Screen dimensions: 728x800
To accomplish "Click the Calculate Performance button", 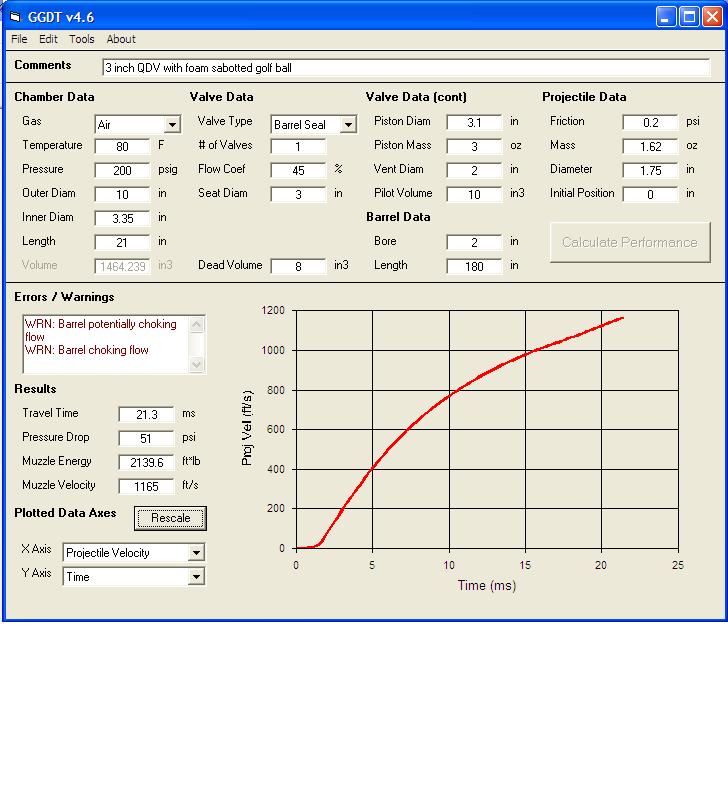I will click(629, 242).
